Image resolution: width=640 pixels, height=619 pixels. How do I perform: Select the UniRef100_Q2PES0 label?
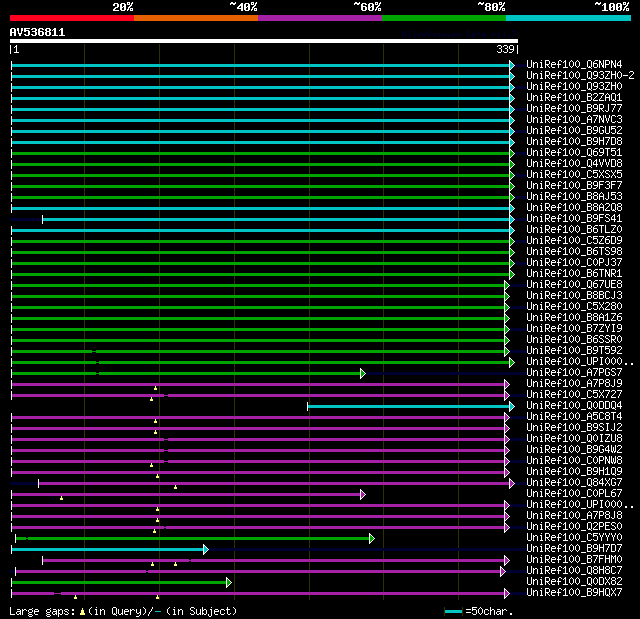click(x=574, y=527)
